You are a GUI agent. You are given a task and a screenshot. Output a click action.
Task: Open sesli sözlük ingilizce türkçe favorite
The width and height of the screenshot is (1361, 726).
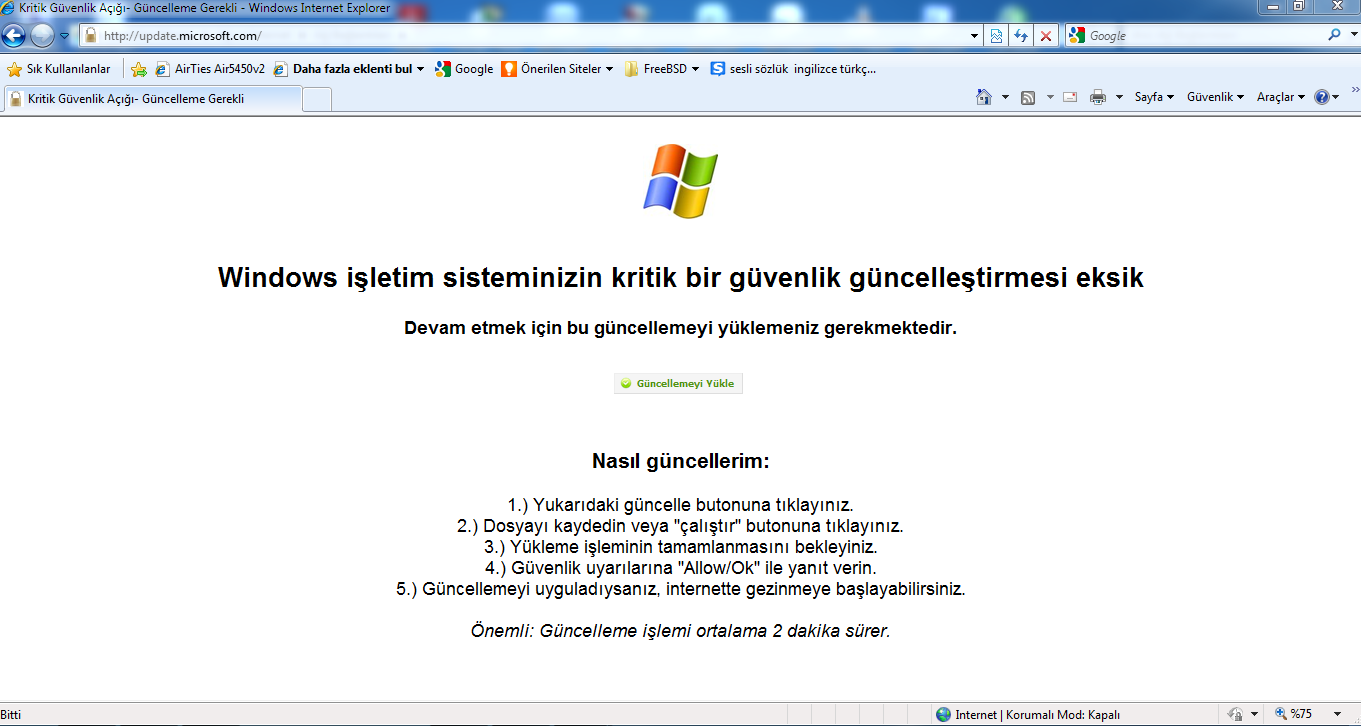[x=793, y=69]
